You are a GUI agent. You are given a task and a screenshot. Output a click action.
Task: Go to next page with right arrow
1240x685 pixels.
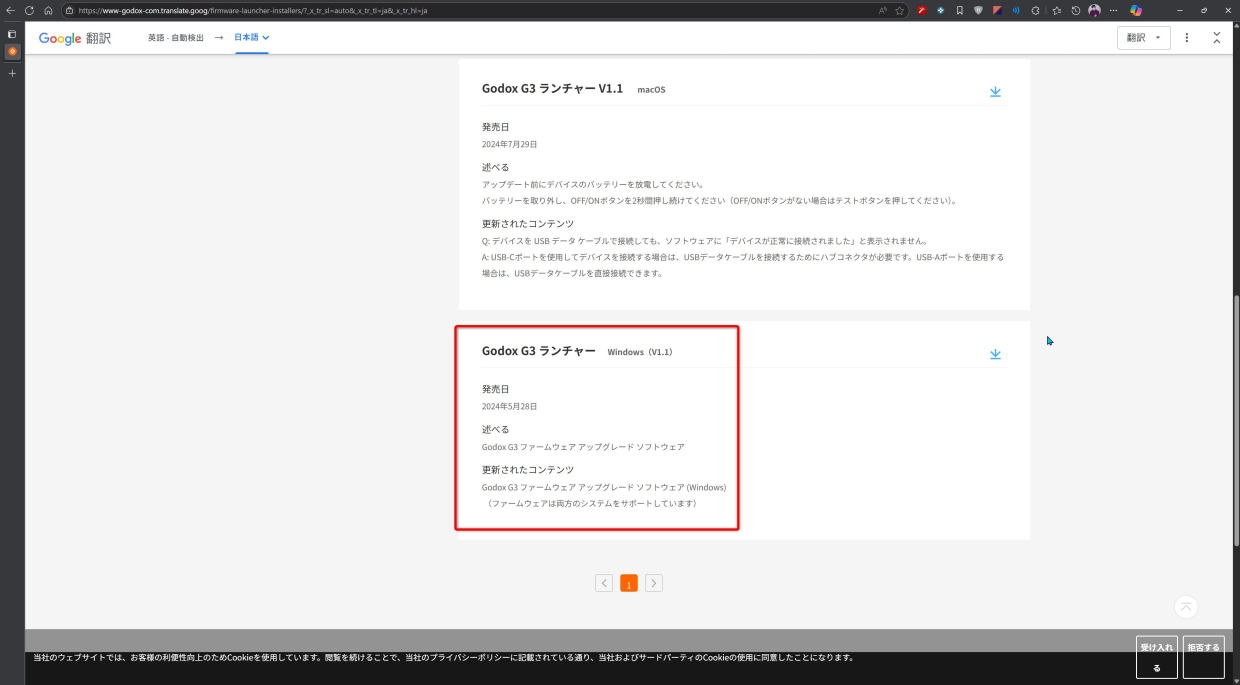click(654, 583)
